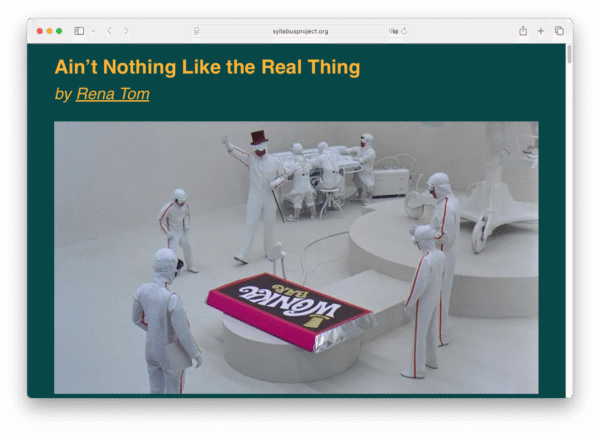The height and width of the screenshot is (434, 600).
Task: Click the translate icon in address bar
Action: click(393, 31)
